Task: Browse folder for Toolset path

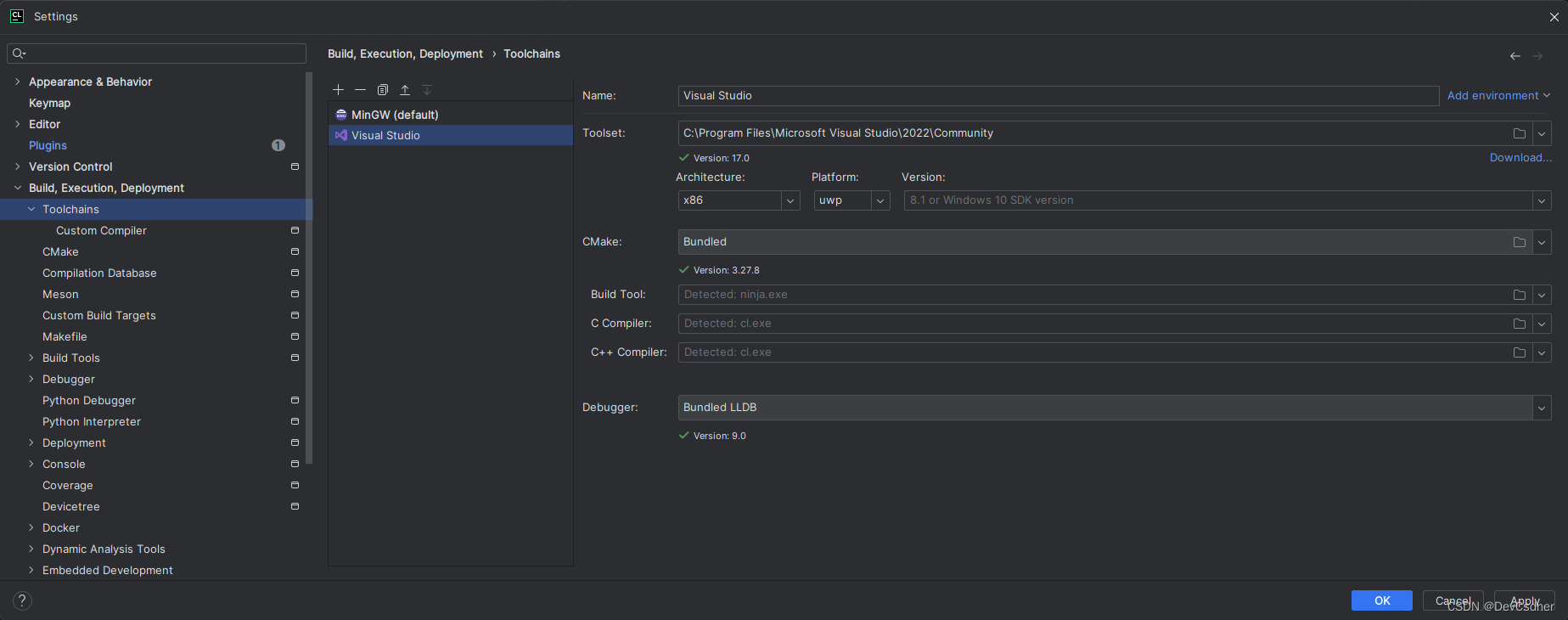Action: coord(1520,133)
